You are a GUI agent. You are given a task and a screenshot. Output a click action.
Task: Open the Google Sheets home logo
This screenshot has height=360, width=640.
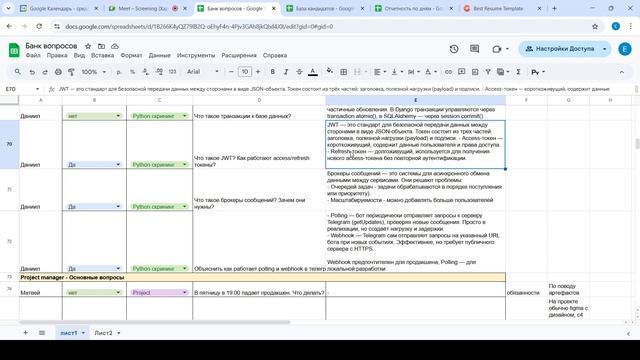coord(14,50)
